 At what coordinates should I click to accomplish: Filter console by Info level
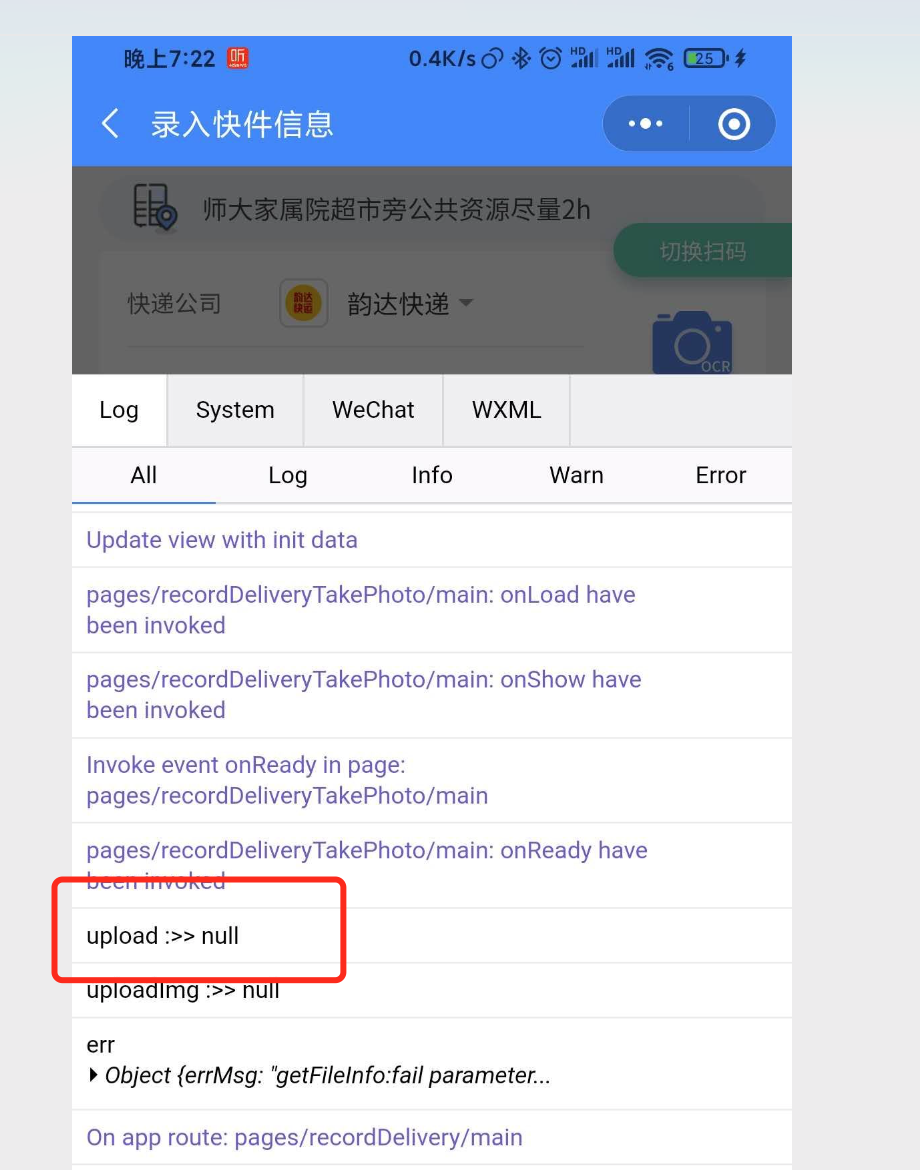coord(432,475)
